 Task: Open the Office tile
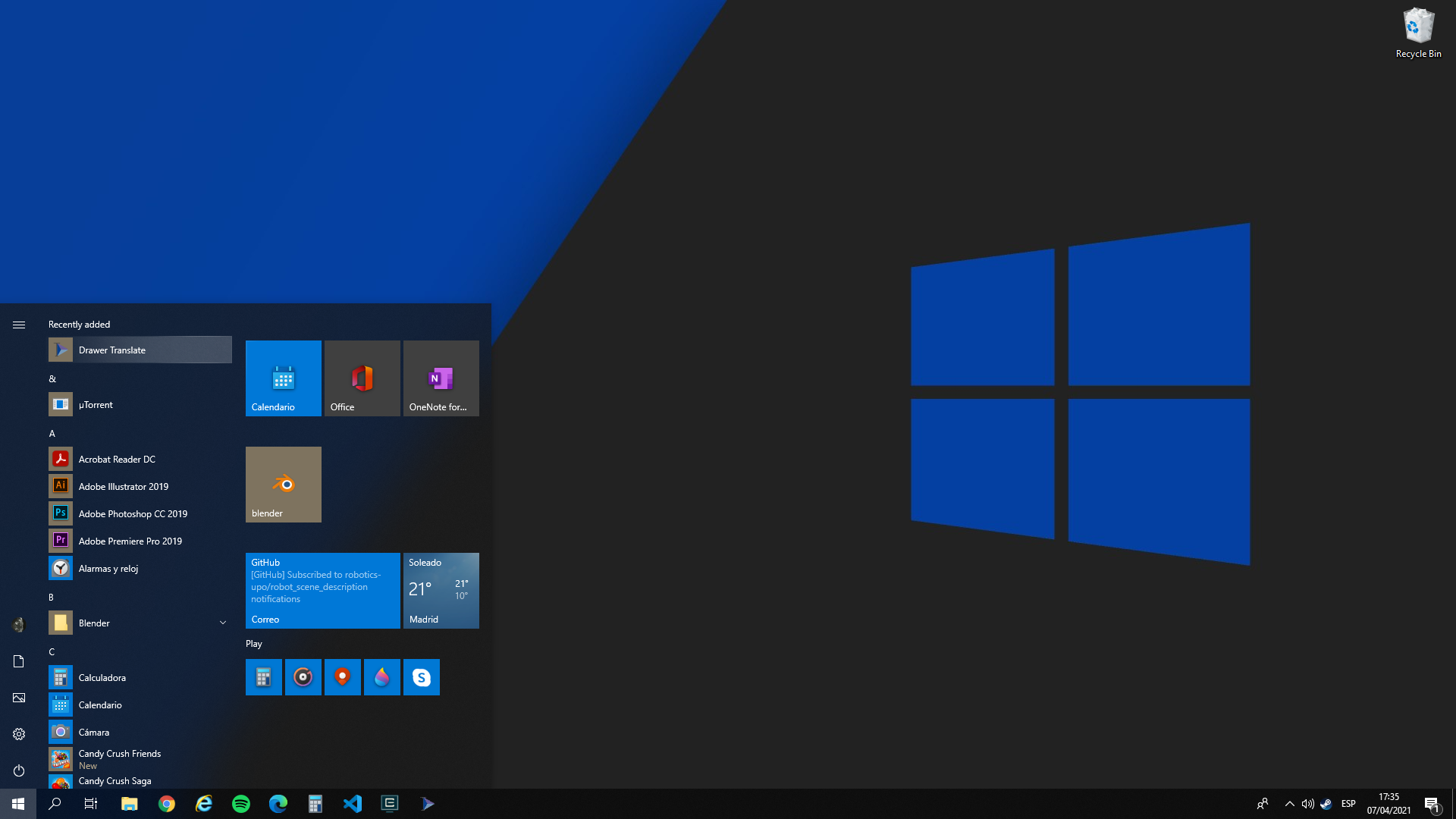pos(362,378)
